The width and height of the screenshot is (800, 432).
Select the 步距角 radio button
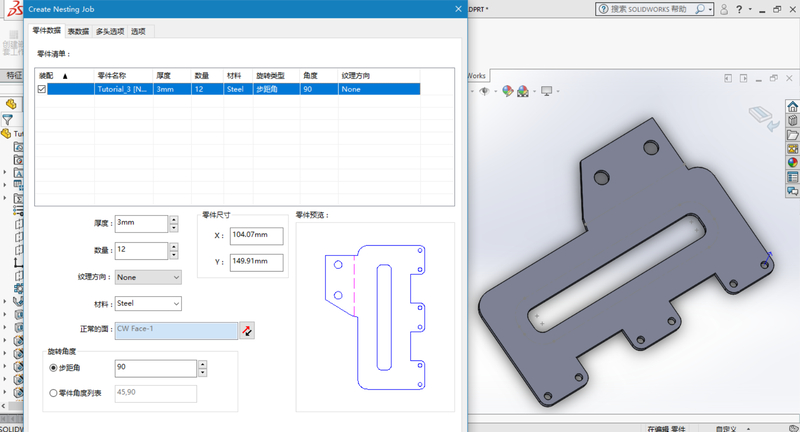coord(54,368)
